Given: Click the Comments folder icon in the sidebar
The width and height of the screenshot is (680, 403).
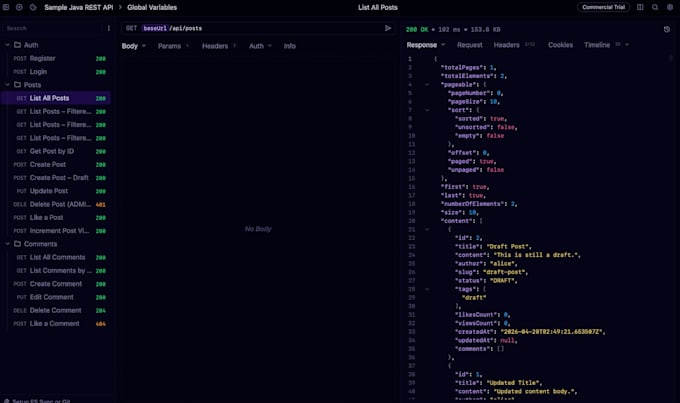Looking at the screenshot, I should (x=17, y=244).
